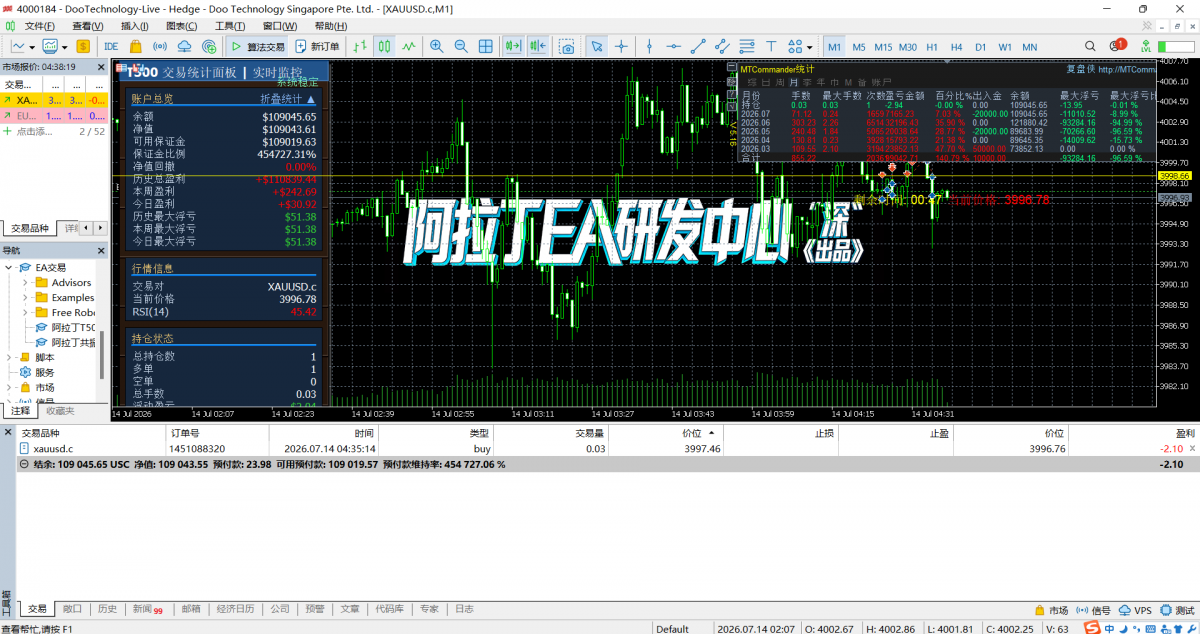Open the Market shopping bag icon
Image resolution: width=1200 pixels, height=634 pixels.
tap(135, 46)
